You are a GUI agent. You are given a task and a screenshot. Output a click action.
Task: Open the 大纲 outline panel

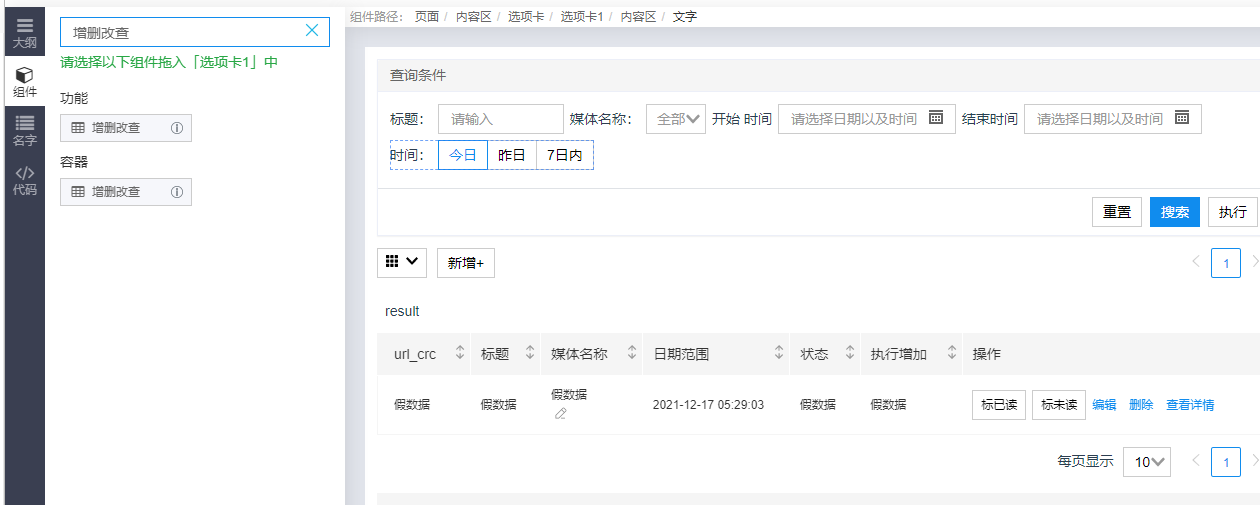[x=24, y=33]
